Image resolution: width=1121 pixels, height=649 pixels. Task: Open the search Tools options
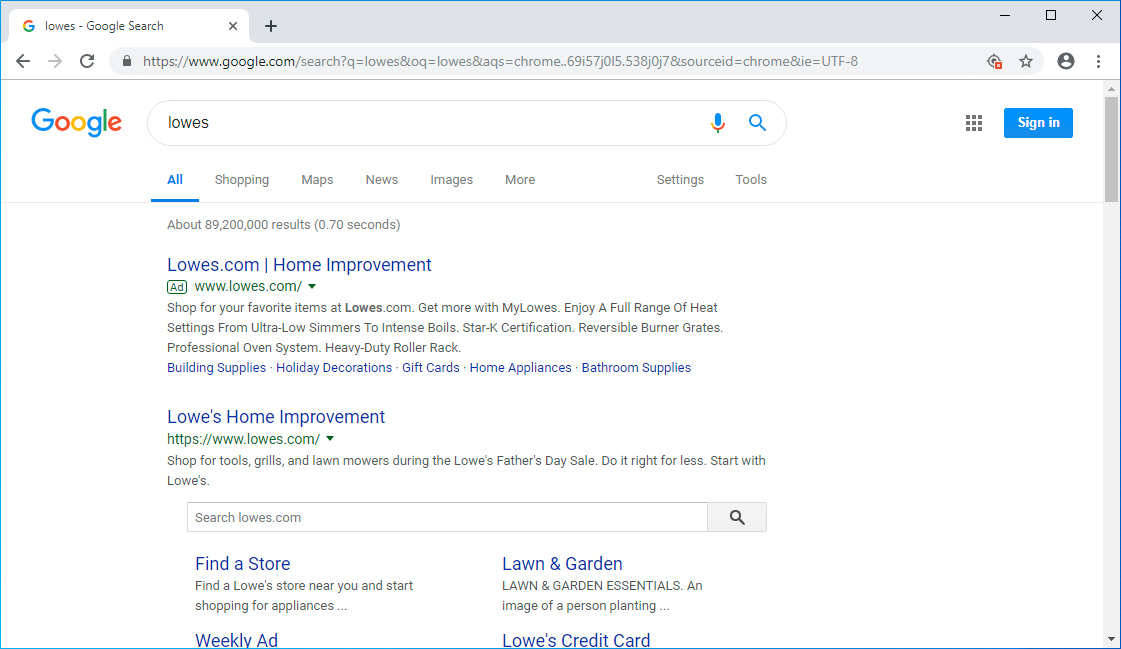pyautogui.click(x=751, y=180)
